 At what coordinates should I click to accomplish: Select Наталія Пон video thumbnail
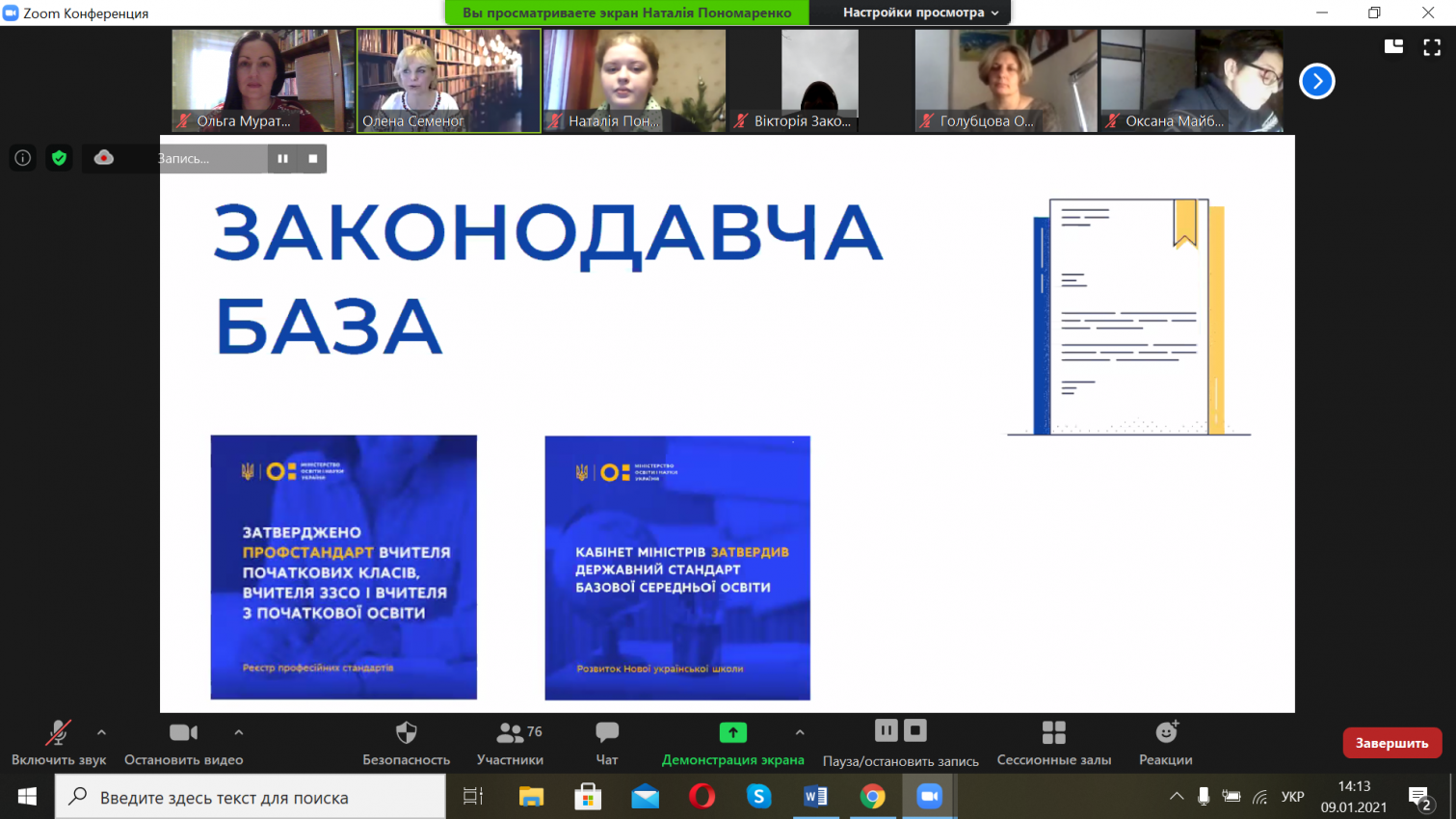(x=634, y=81)
